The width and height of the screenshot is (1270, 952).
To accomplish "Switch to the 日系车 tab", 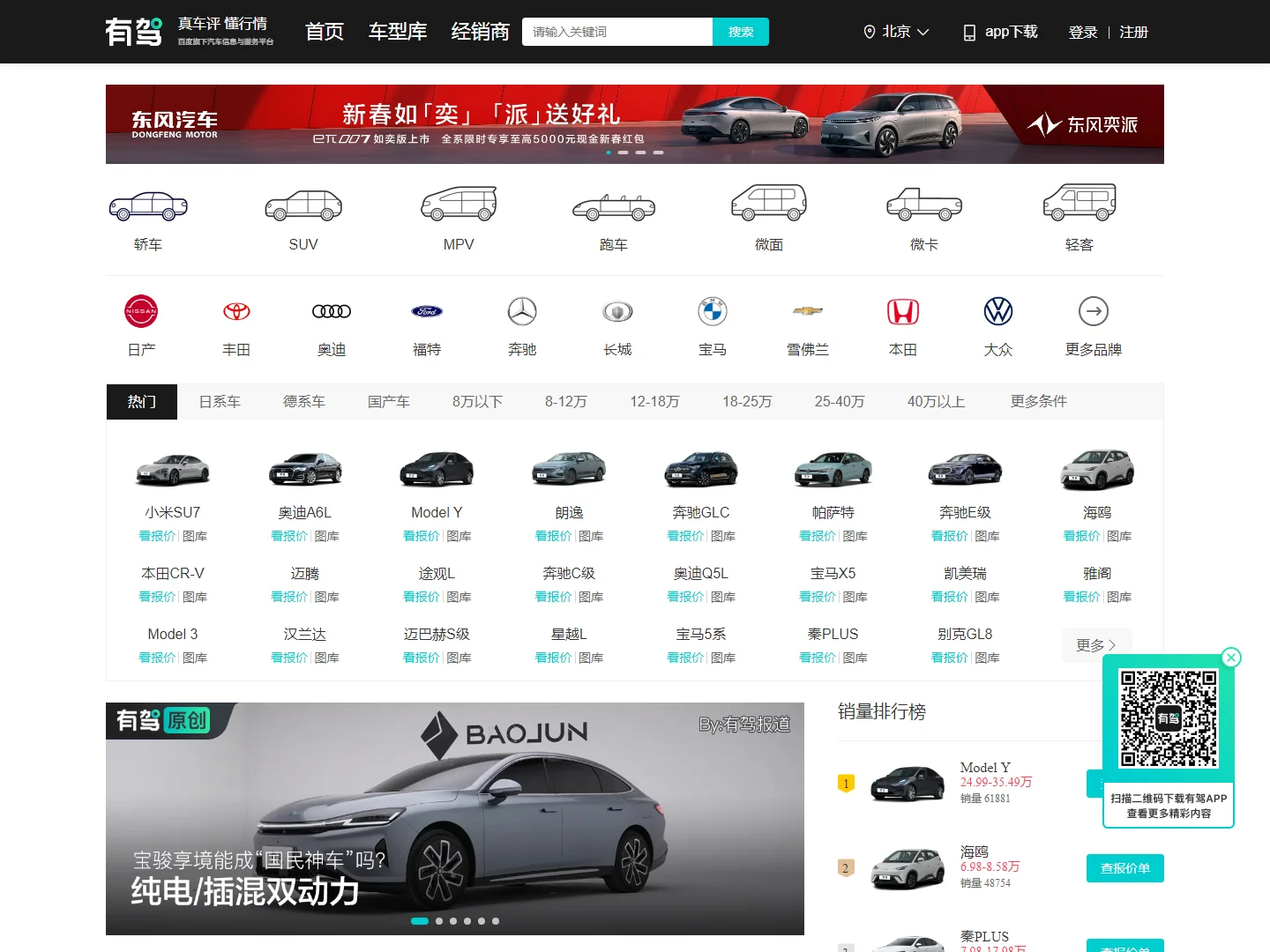I will 220,402.
